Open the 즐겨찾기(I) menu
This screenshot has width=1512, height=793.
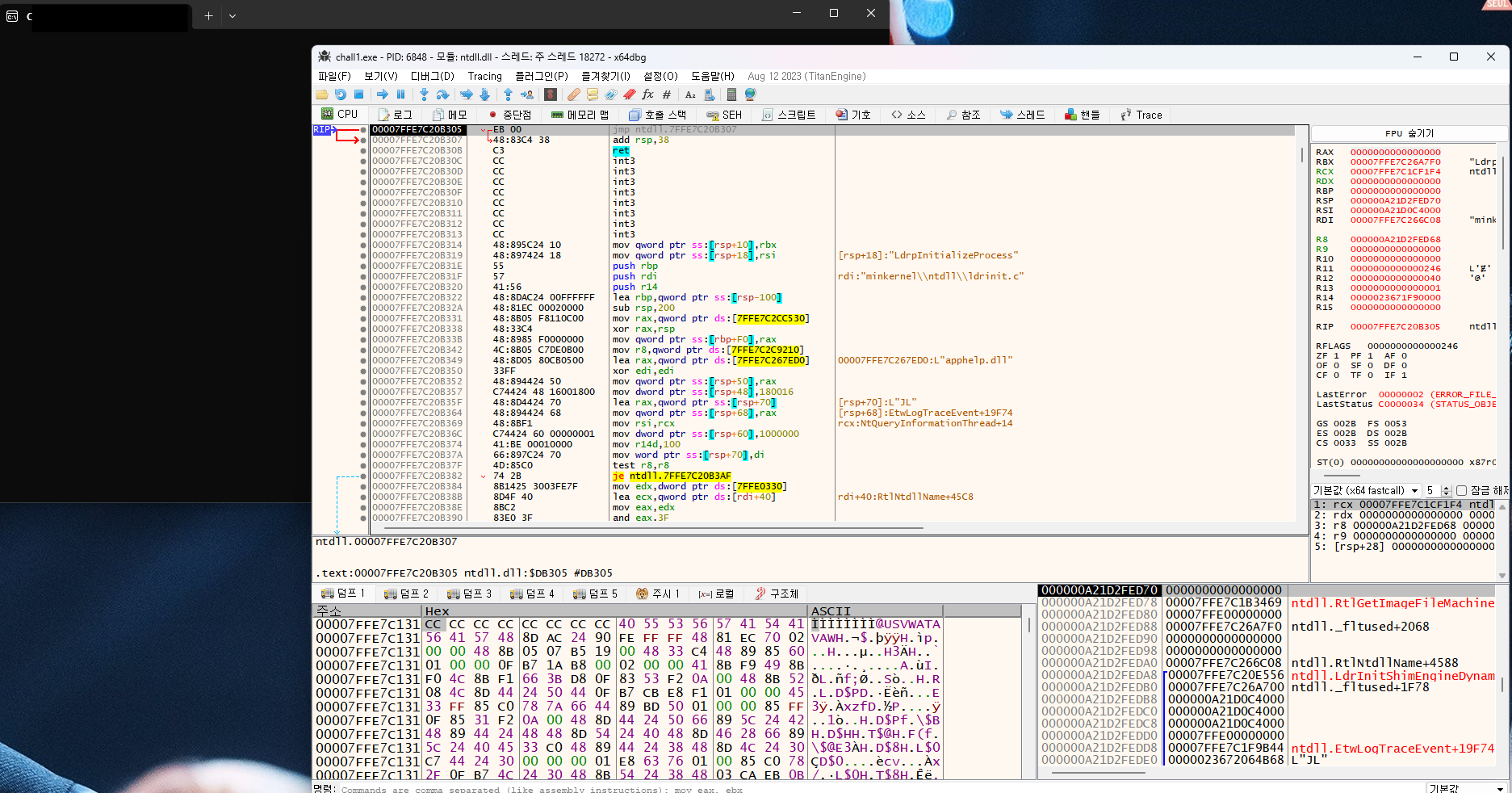[x=606, y=76]
